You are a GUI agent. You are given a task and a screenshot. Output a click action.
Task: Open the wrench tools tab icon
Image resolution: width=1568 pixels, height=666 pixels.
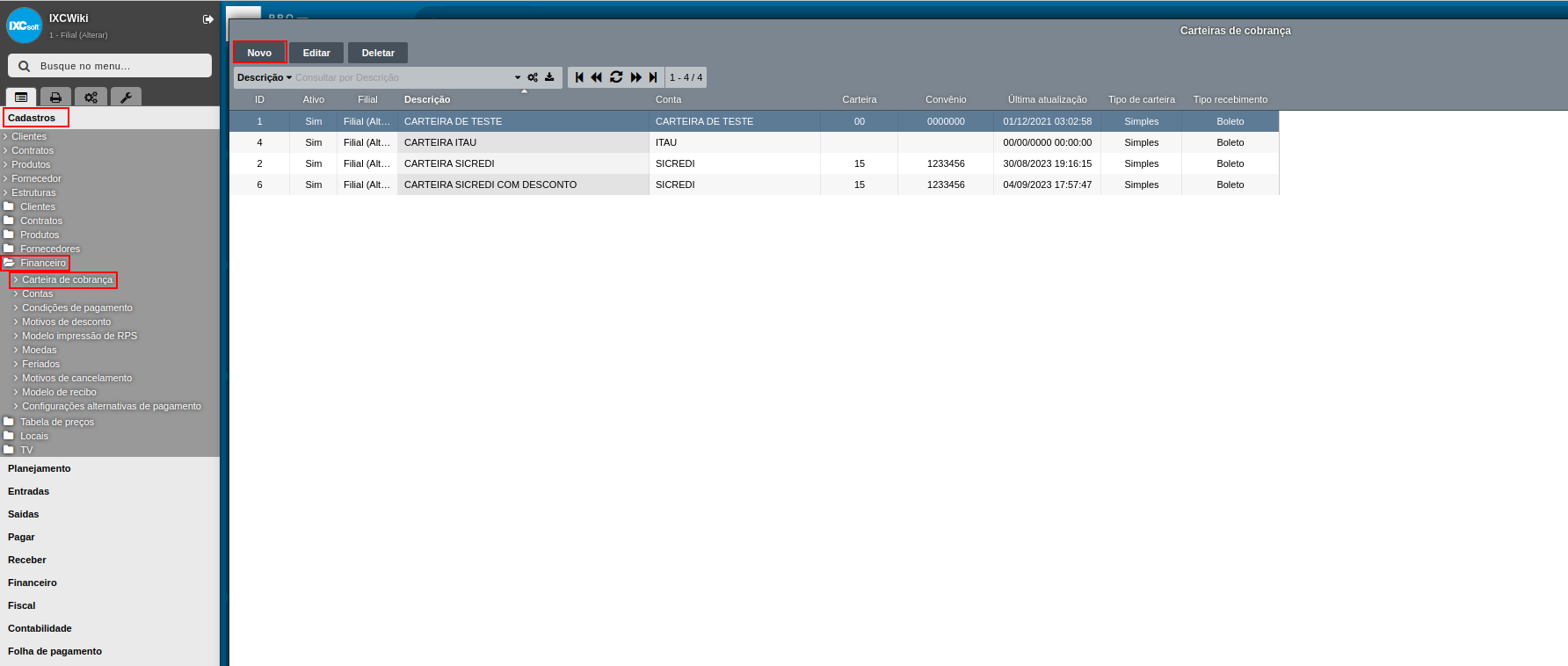tap(126, 97)
